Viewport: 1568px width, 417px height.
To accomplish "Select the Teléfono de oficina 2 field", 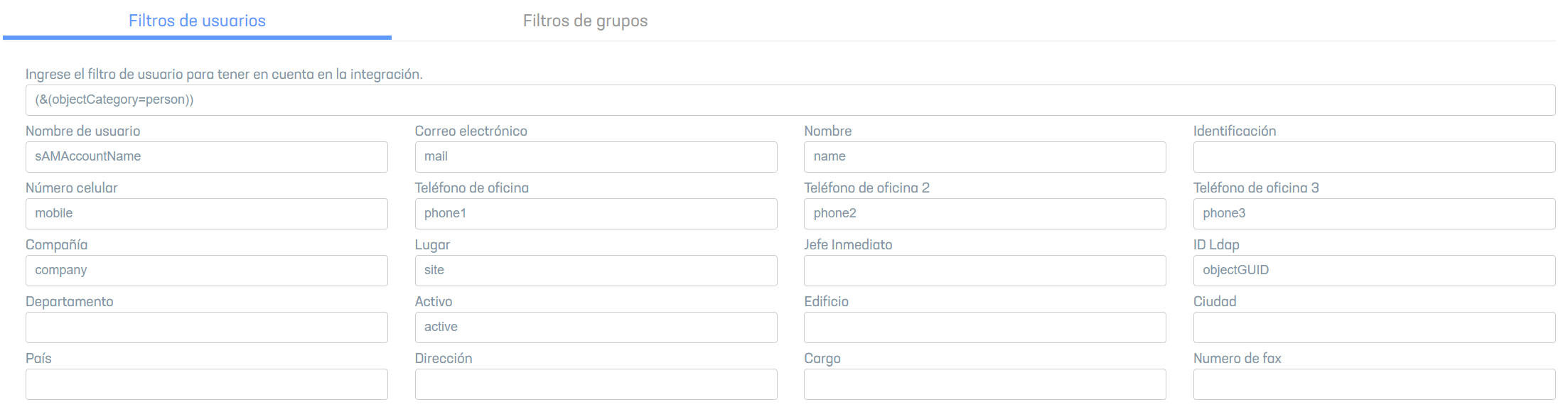I will click(x=984, y=214).
